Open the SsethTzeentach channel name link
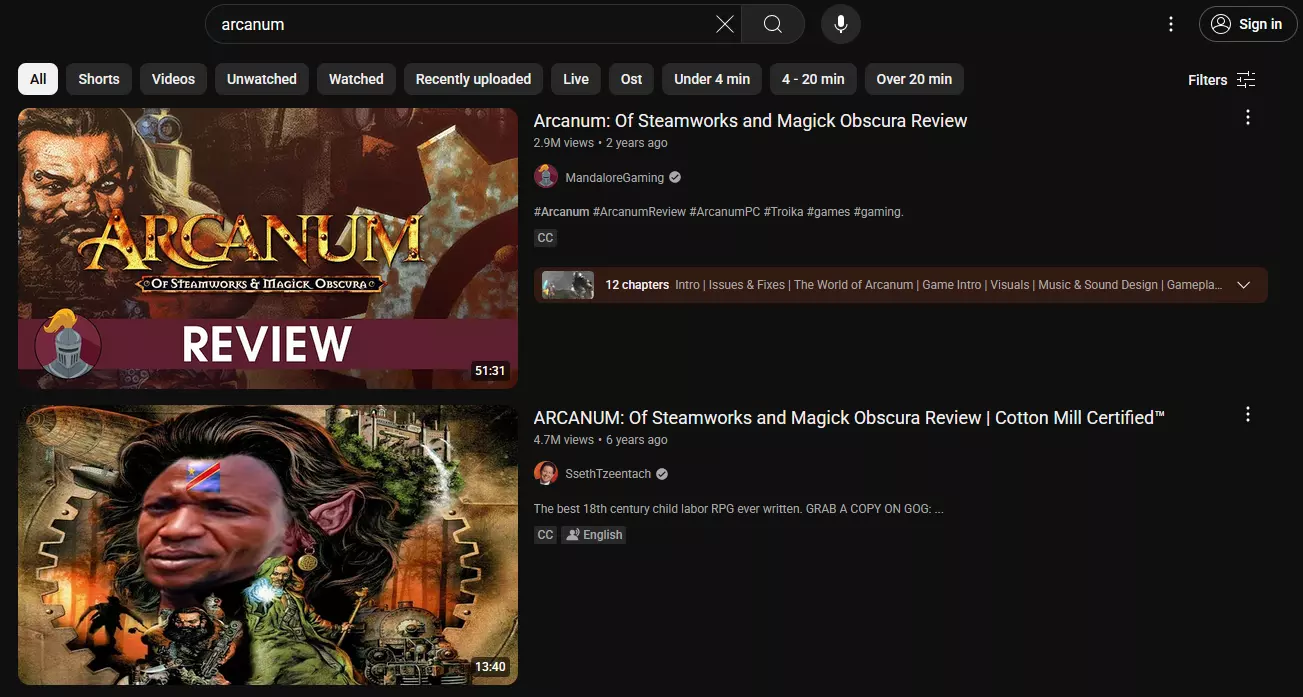This screenshot has width=1303, height=697. (x=608, y=474)
